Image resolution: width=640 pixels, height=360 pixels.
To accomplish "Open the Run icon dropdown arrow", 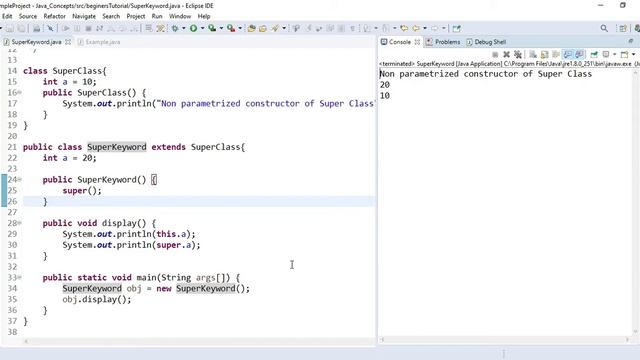I will [x=202, y=28].
